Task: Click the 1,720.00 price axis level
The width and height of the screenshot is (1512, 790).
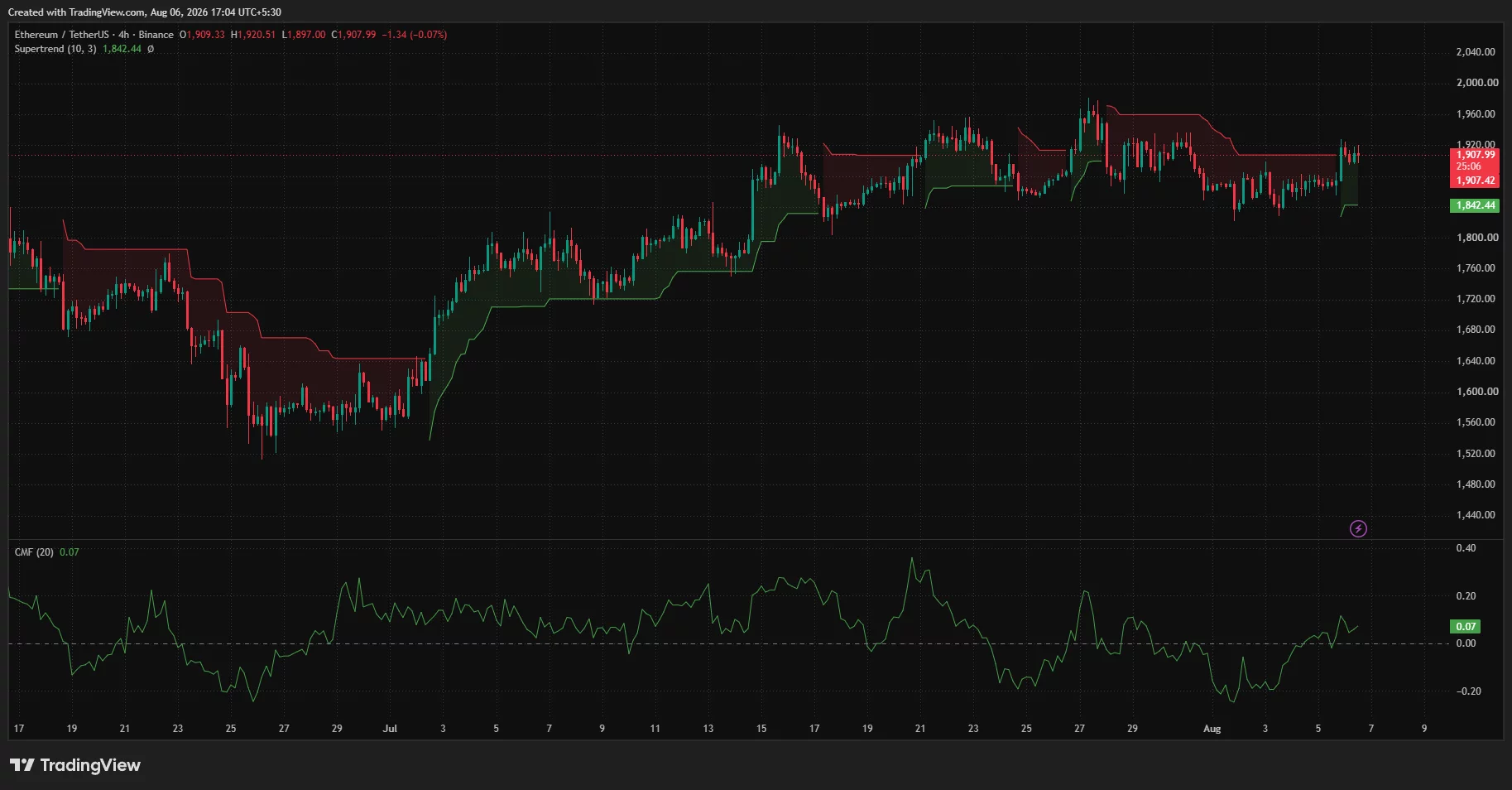Action: 1476,299
